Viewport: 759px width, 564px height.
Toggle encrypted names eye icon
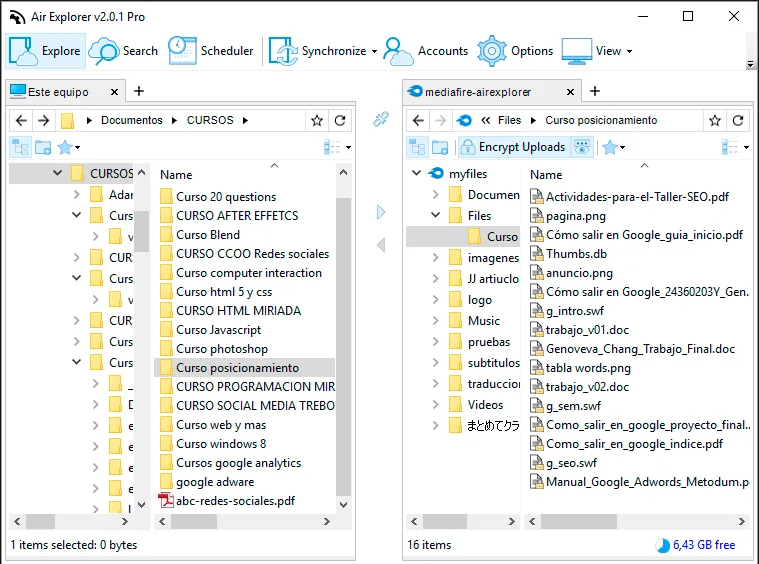[x=582, y=147]
